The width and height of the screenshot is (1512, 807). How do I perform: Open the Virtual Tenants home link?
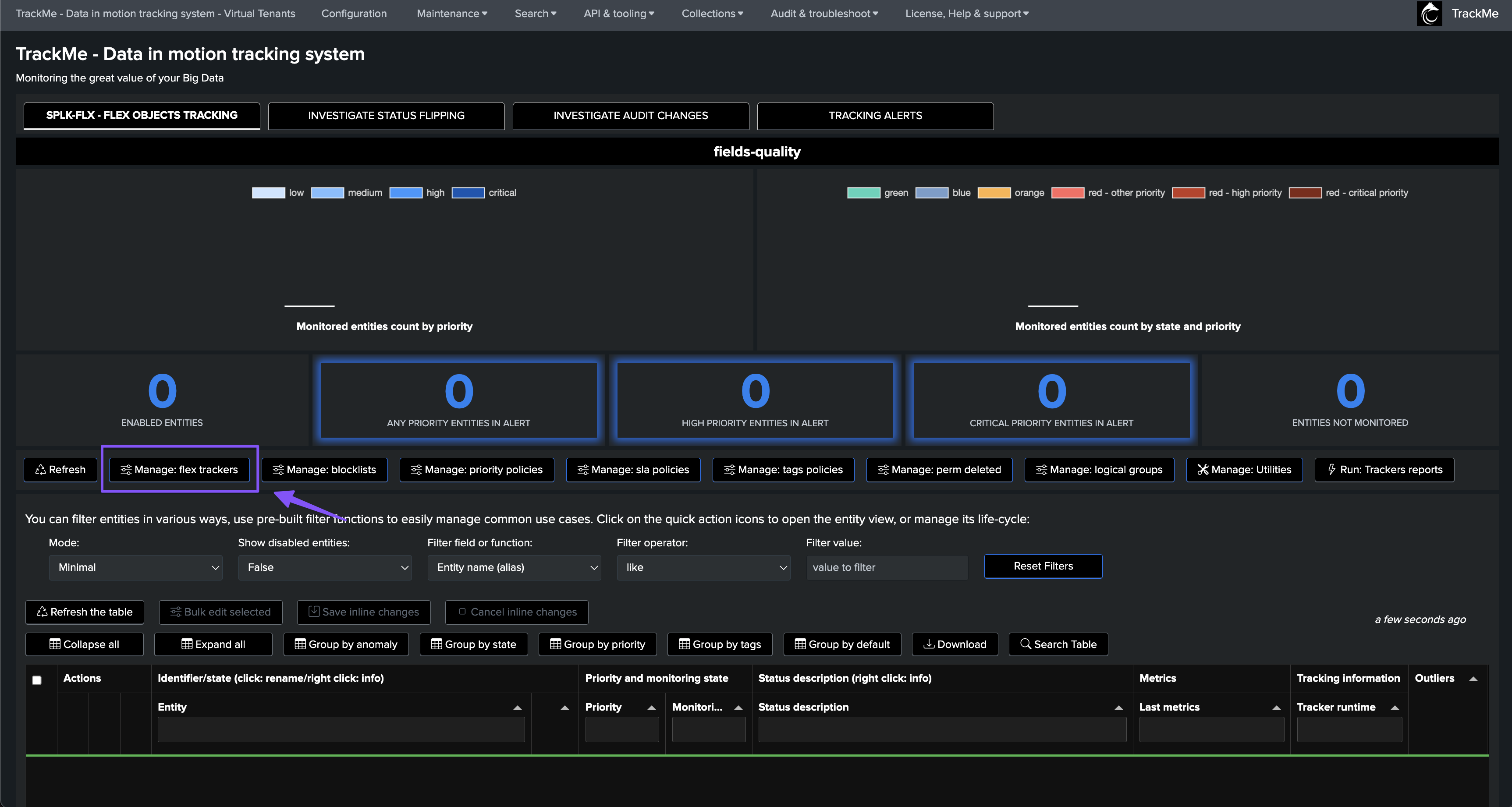click(156, 14)
